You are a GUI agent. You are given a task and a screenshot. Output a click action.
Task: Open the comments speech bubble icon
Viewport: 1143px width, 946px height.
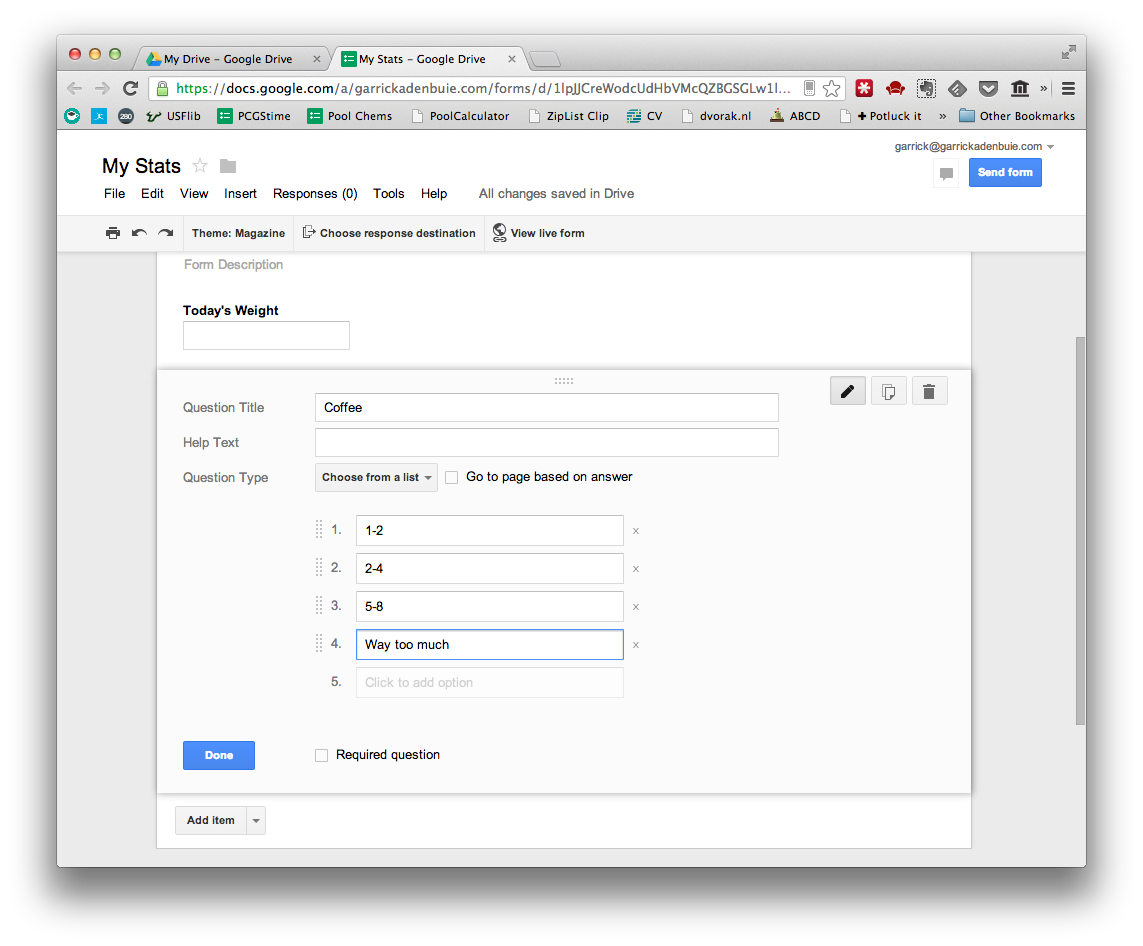(946, 173)
